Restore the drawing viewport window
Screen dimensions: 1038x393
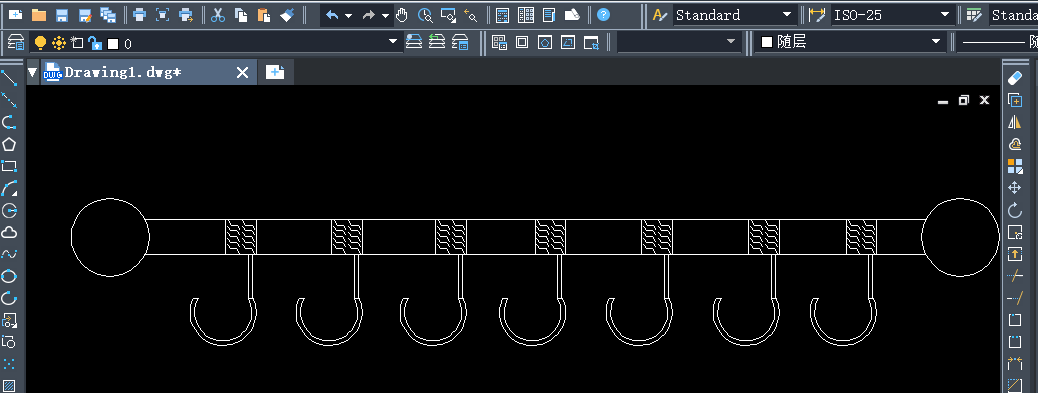click(964, 100)
